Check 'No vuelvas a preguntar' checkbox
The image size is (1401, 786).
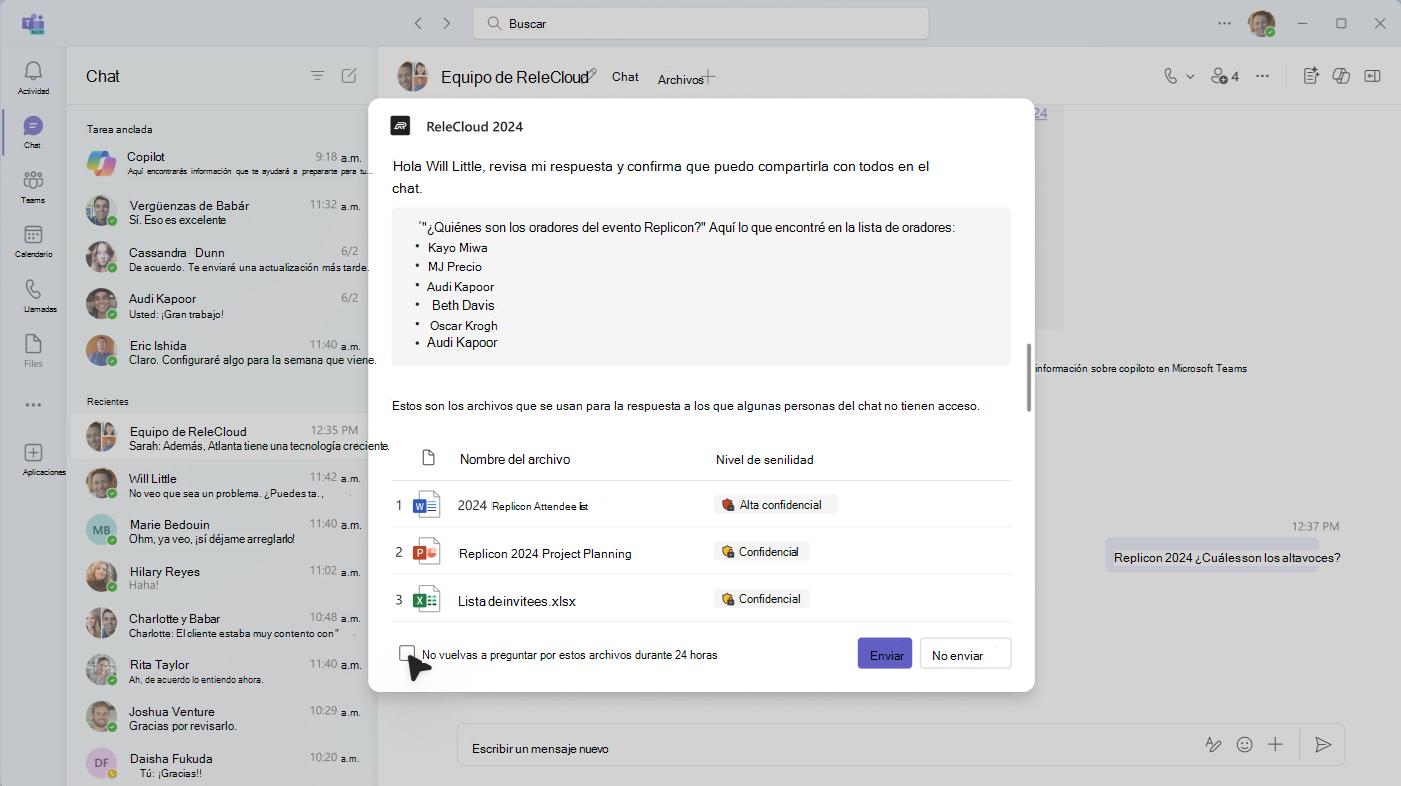(406, 653)
